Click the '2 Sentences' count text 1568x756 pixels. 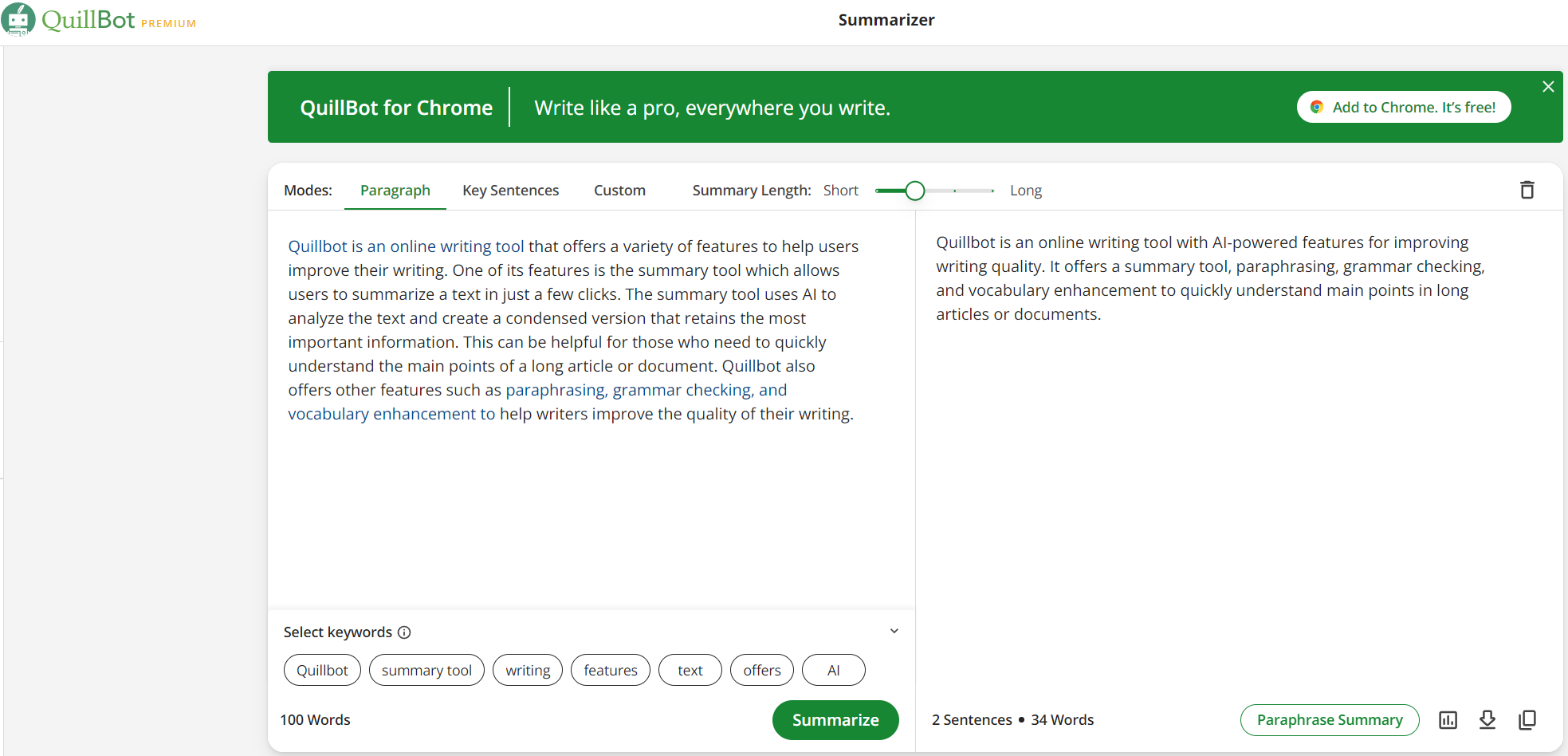[x=972, y=720]
